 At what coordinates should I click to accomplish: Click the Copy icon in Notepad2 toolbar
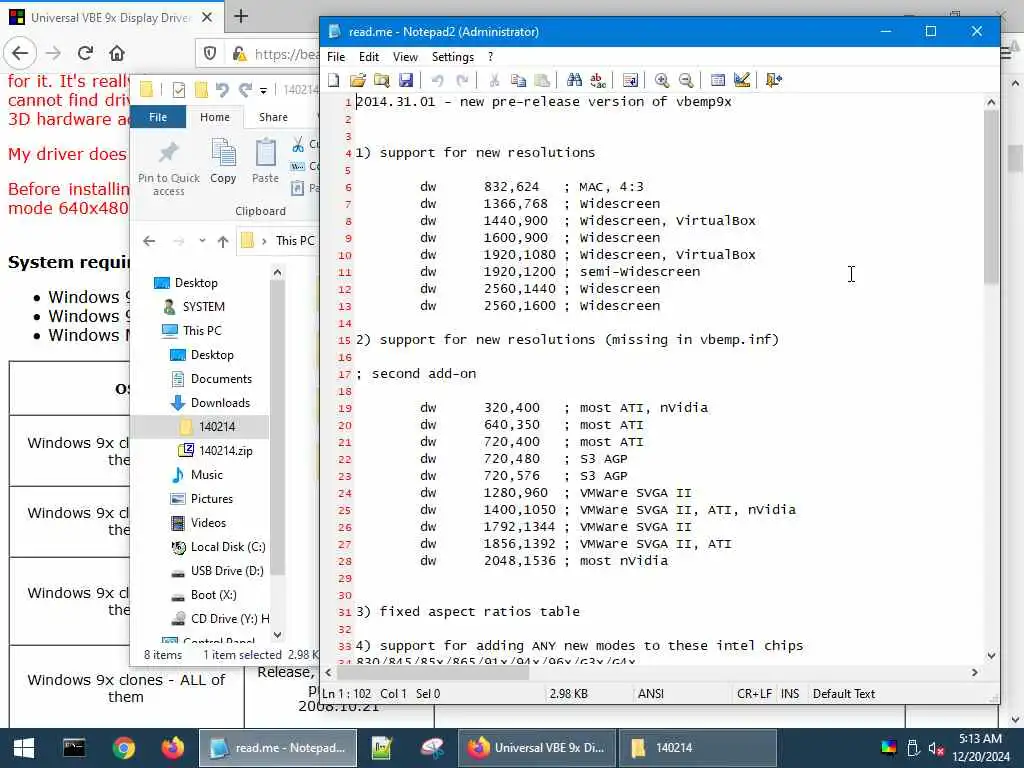[x=519, y=80]
